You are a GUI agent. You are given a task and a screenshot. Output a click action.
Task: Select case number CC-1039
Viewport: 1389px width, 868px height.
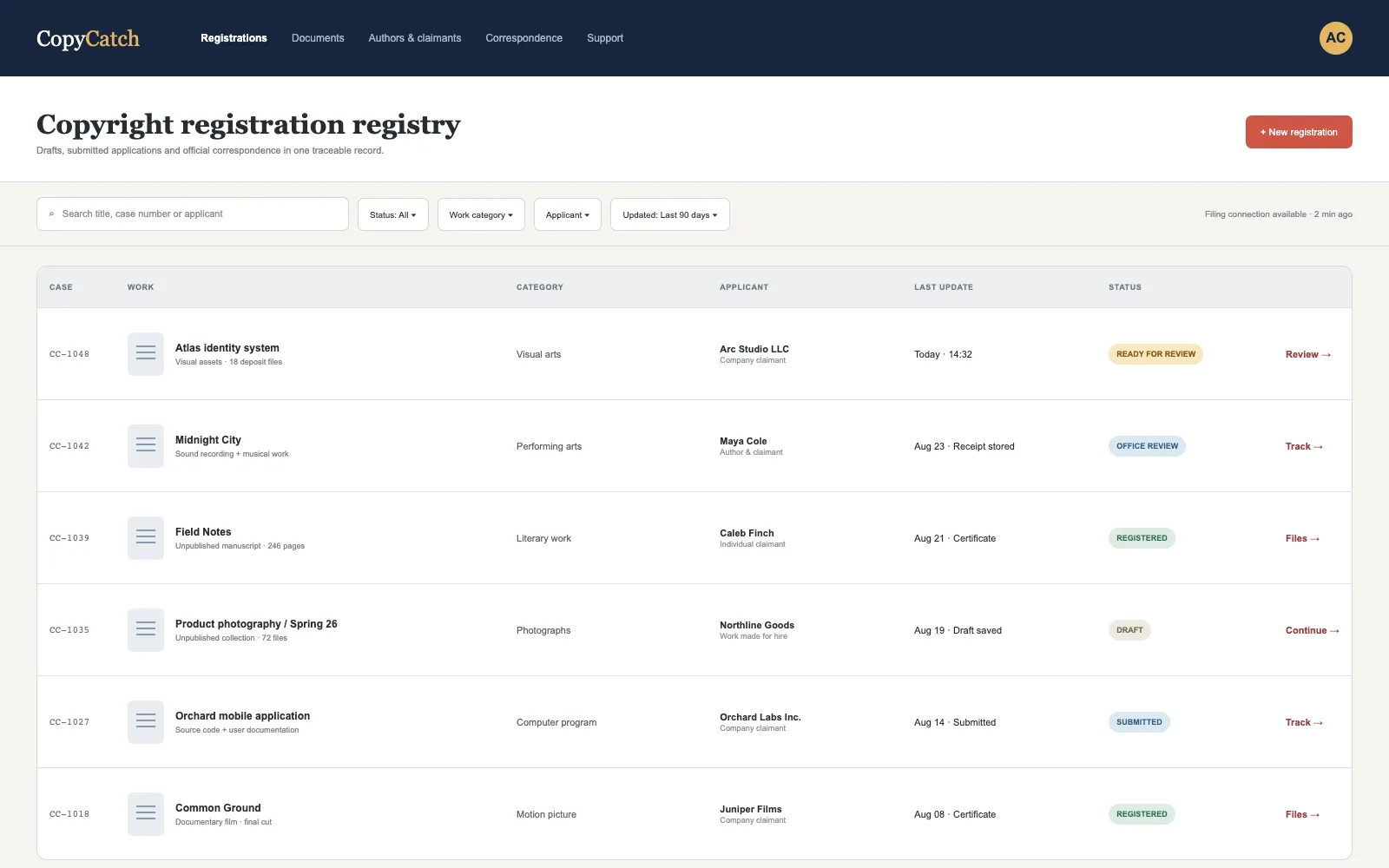pyautogui.click(x=69, y=538)
